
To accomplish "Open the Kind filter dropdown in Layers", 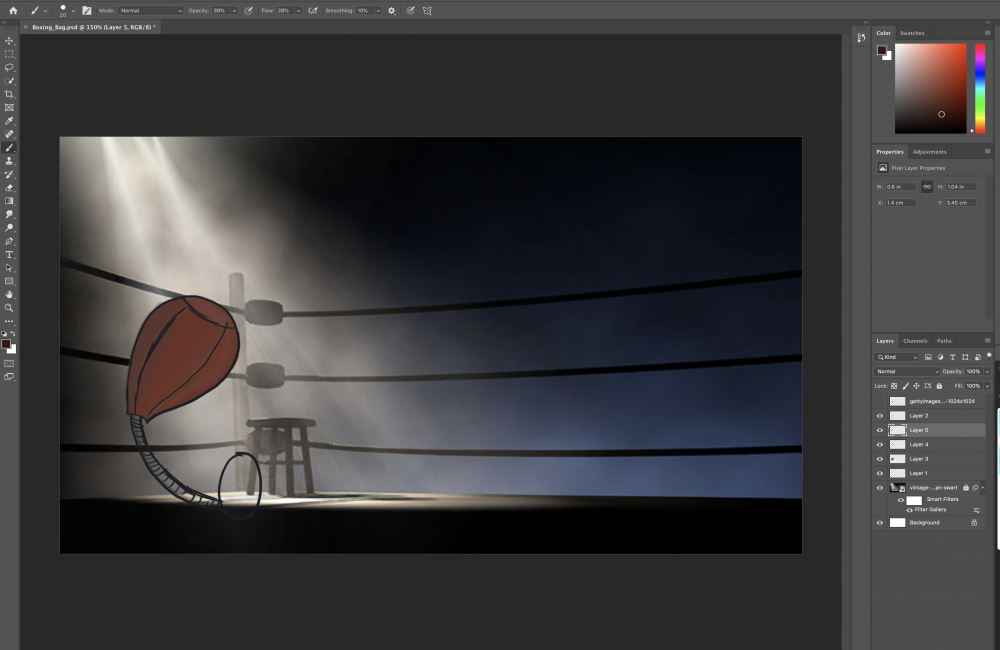I will [x=898, y=357].
